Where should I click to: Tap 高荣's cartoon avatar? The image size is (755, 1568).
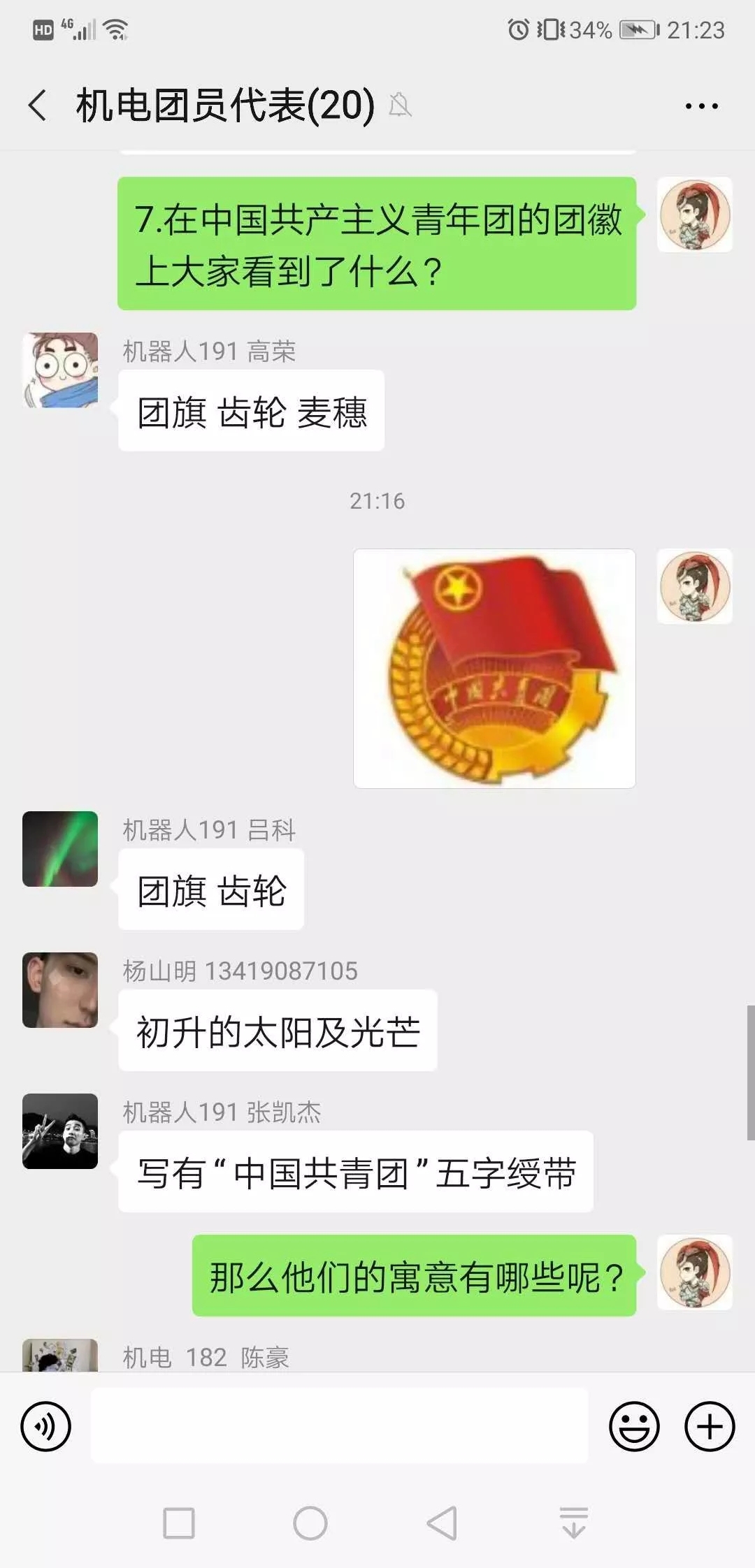pyautogui.click(x=60, y=370)
